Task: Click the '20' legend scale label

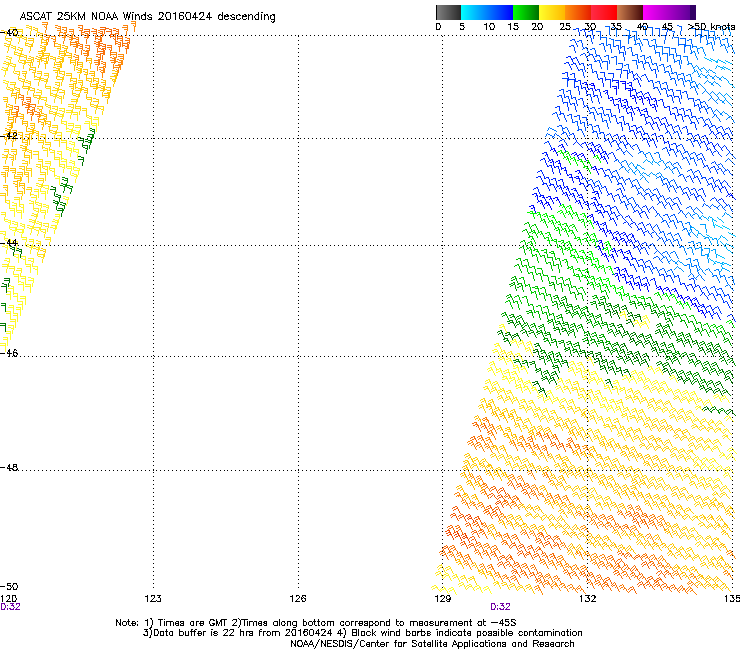Action: [x=537, y=27]
